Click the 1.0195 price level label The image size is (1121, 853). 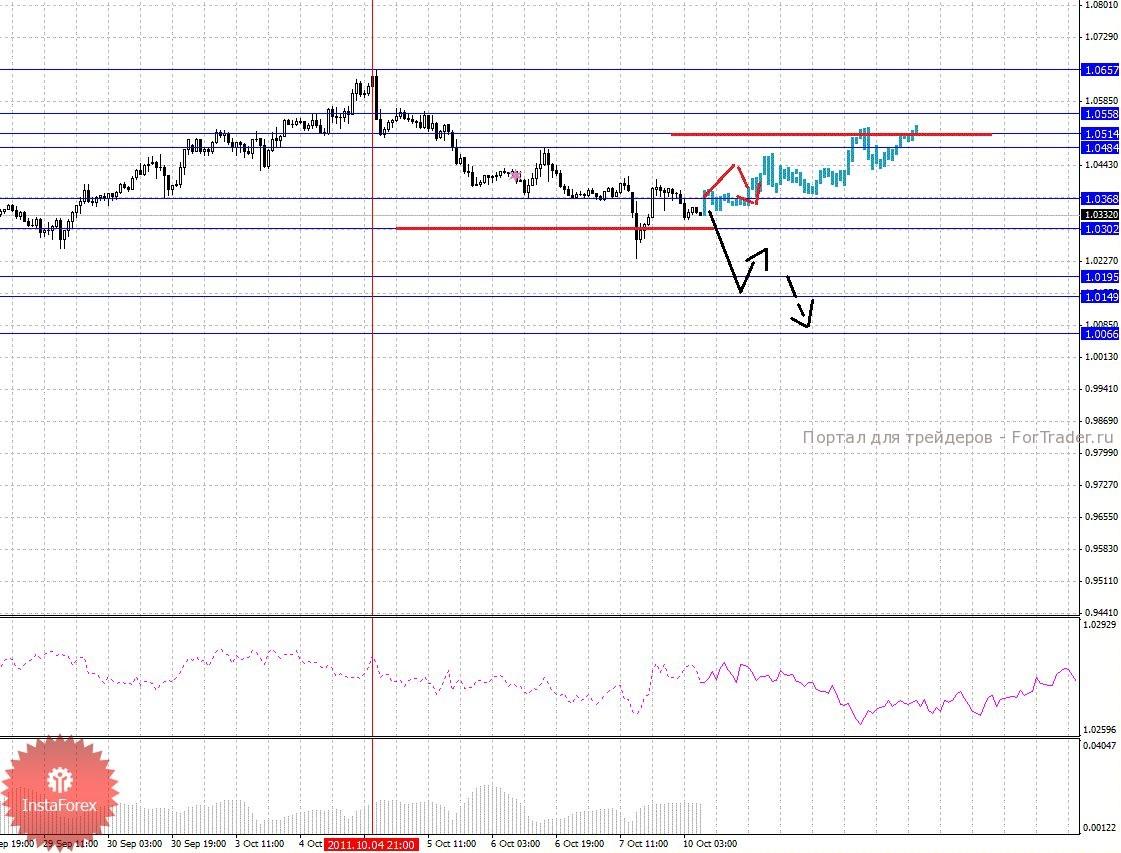[1100, 277]
